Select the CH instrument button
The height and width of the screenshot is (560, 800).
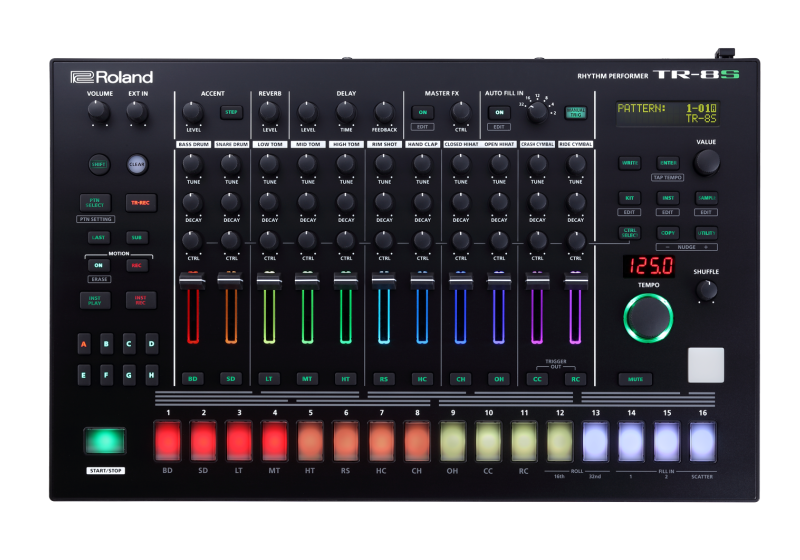(x=461, y=379)
